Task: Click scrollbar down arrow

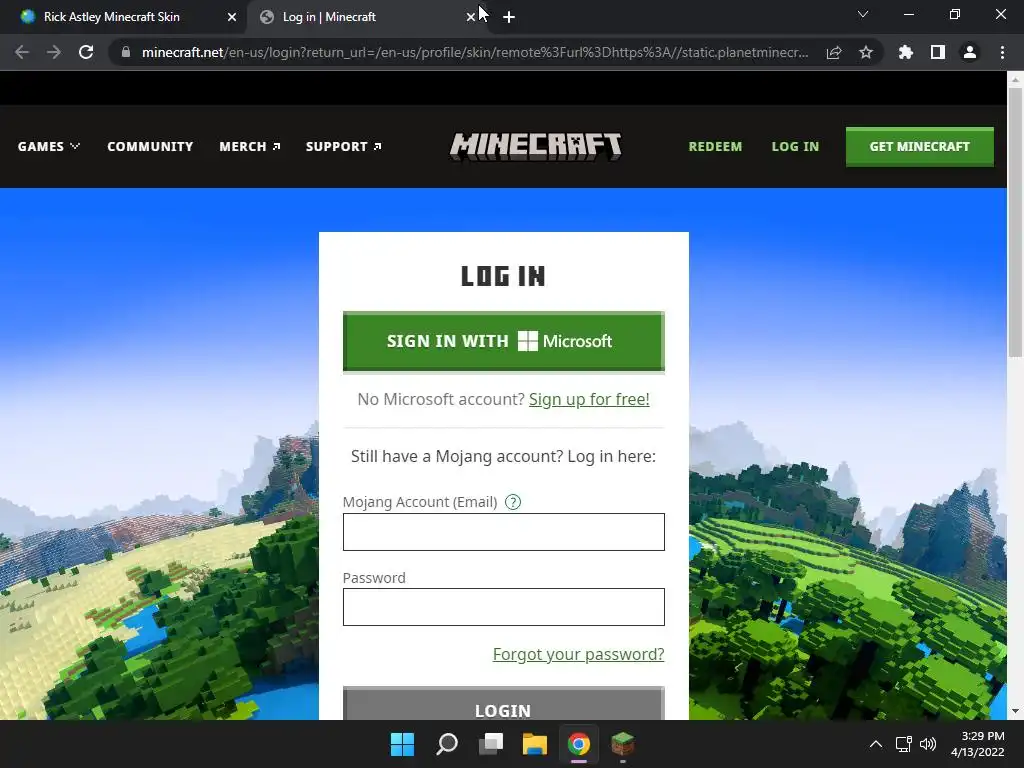Action: click(1015, 711)
